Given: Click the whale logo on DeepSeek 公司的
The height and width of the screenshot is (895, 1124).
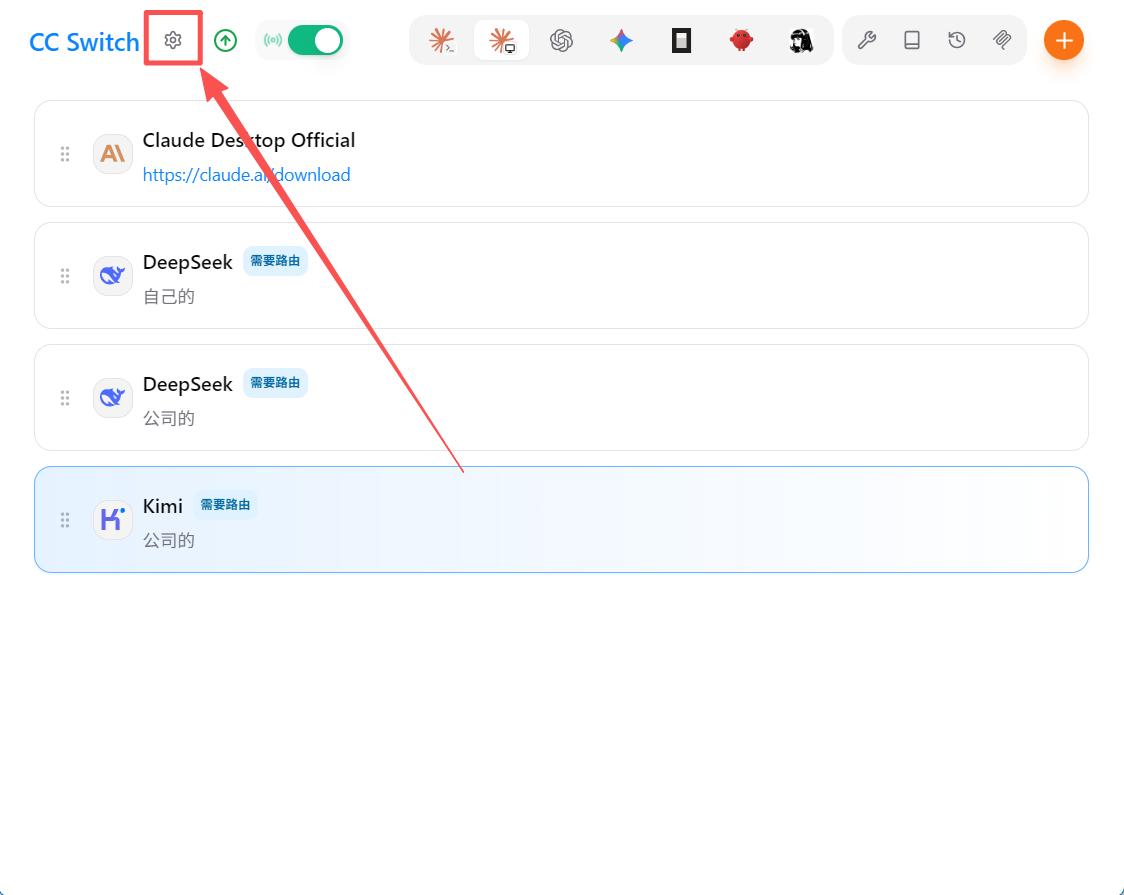Looking at the screenshot, I should click(x=113, y=397).
